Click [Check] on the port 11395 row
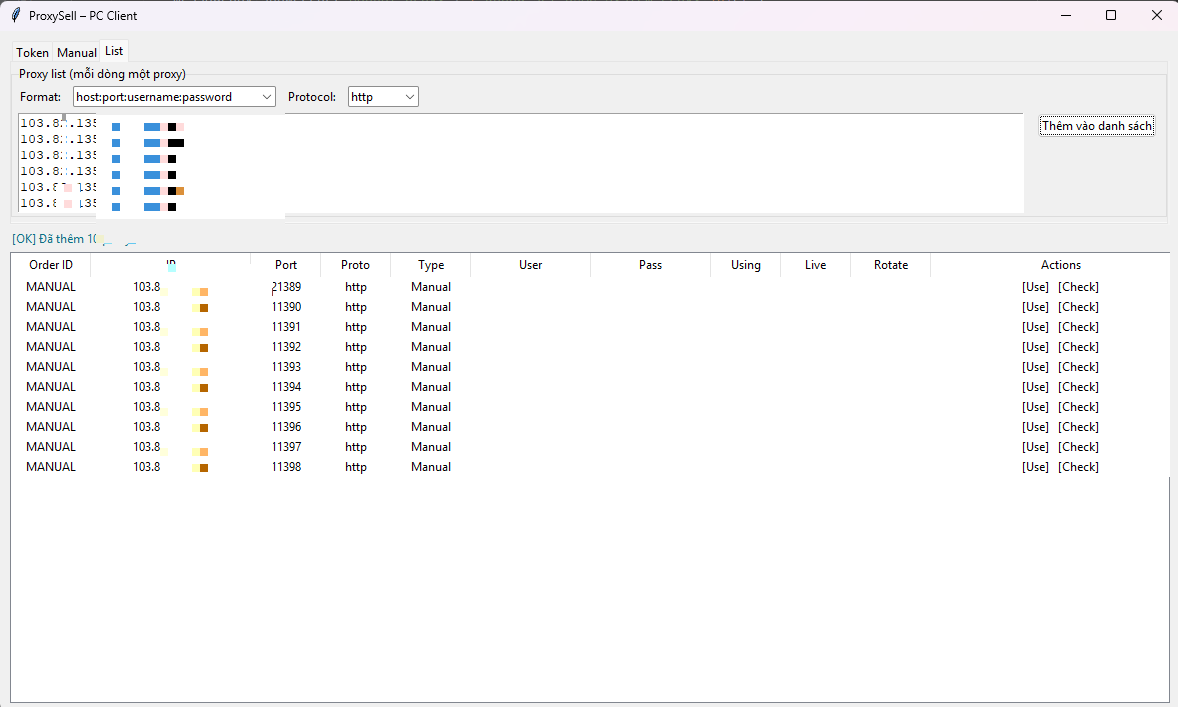This screenshot has height=707, width=1178. coord(1078,407)
